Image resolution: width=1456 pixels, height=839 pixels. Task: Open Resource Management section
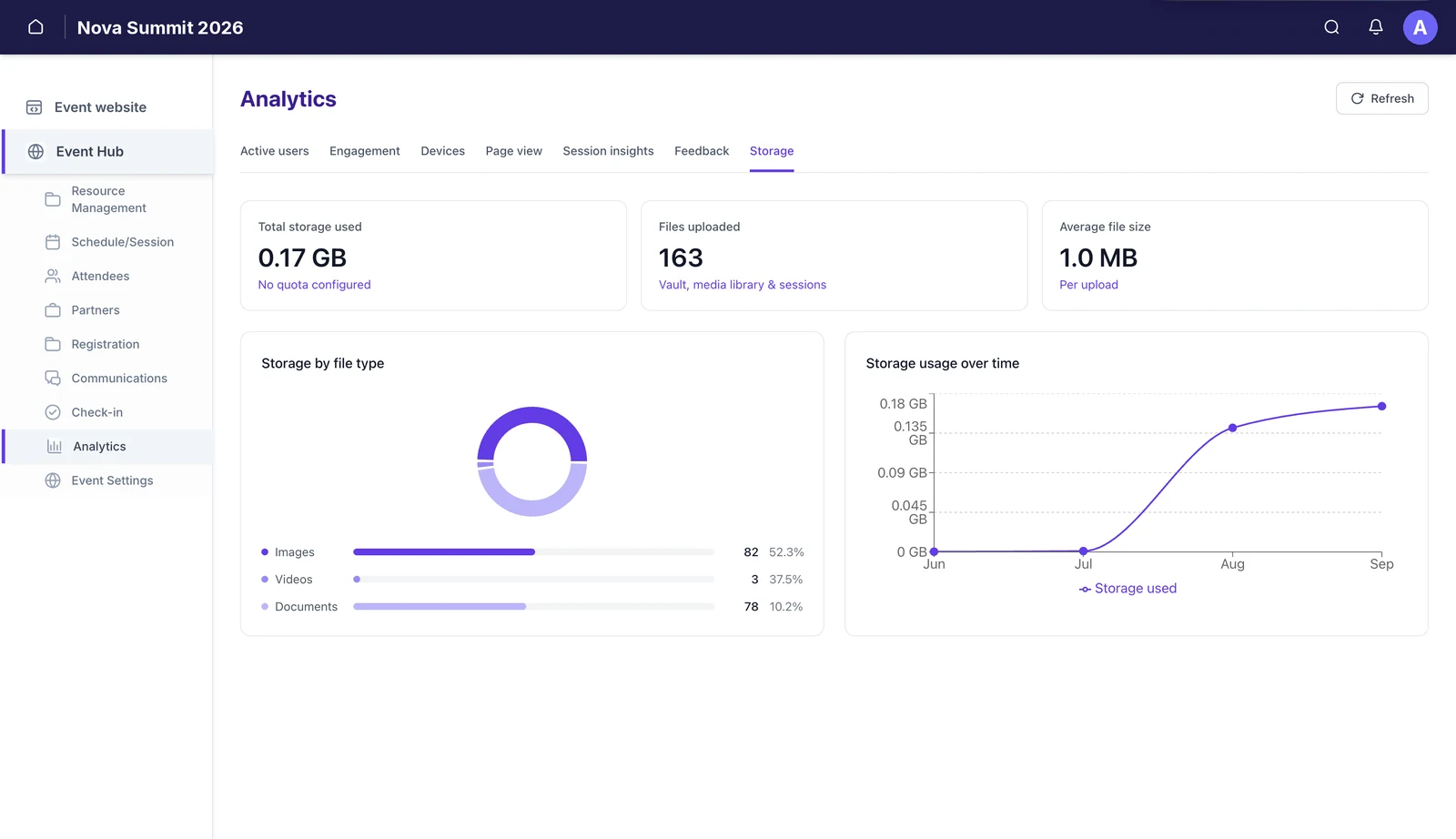[x=107, y=199]
